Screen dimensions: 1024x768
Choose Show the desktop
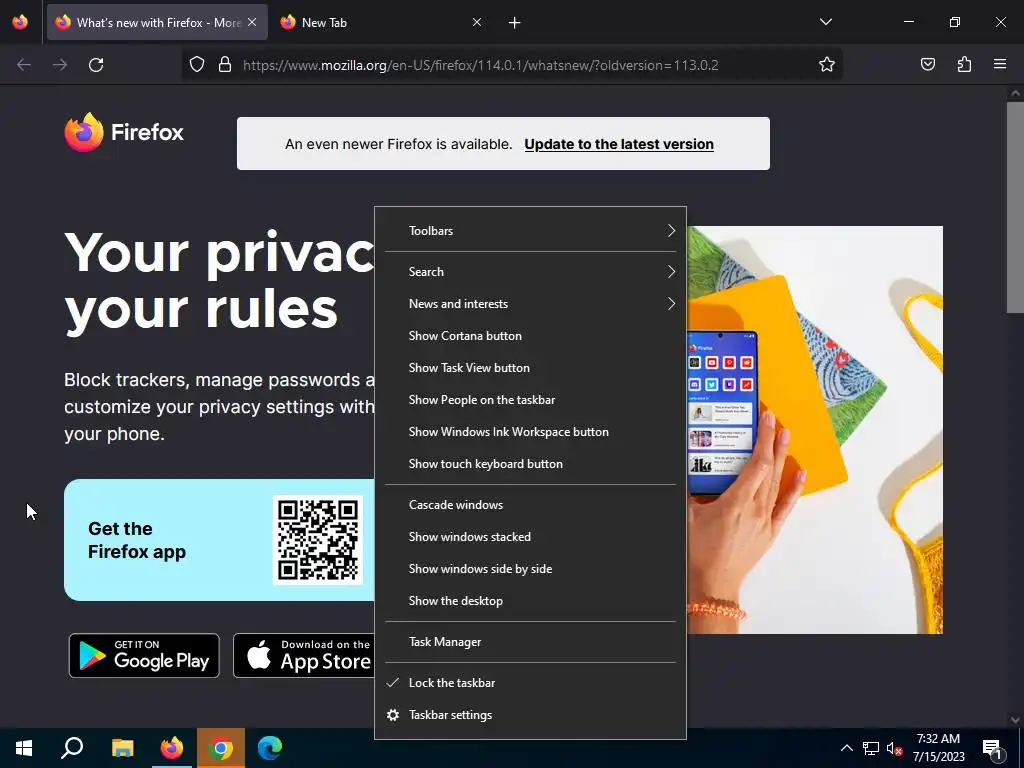click(x=530, y=601)
